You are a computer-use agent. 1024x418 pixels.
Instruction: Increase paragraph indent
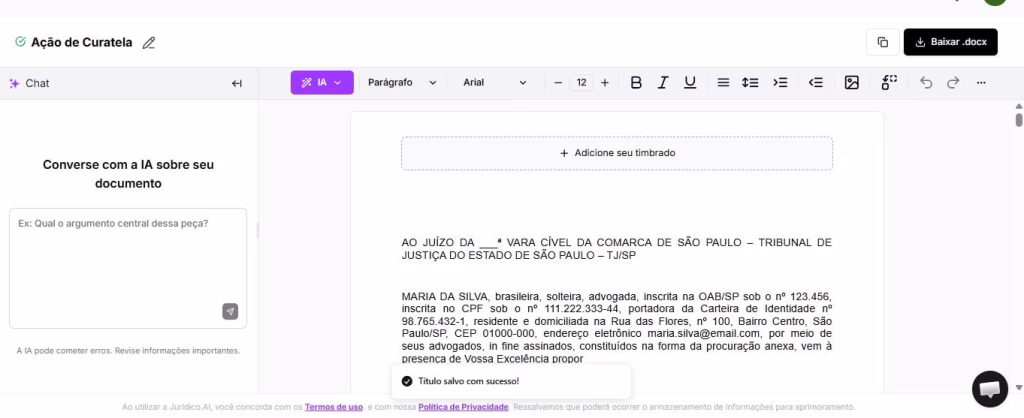click(780, 83)
